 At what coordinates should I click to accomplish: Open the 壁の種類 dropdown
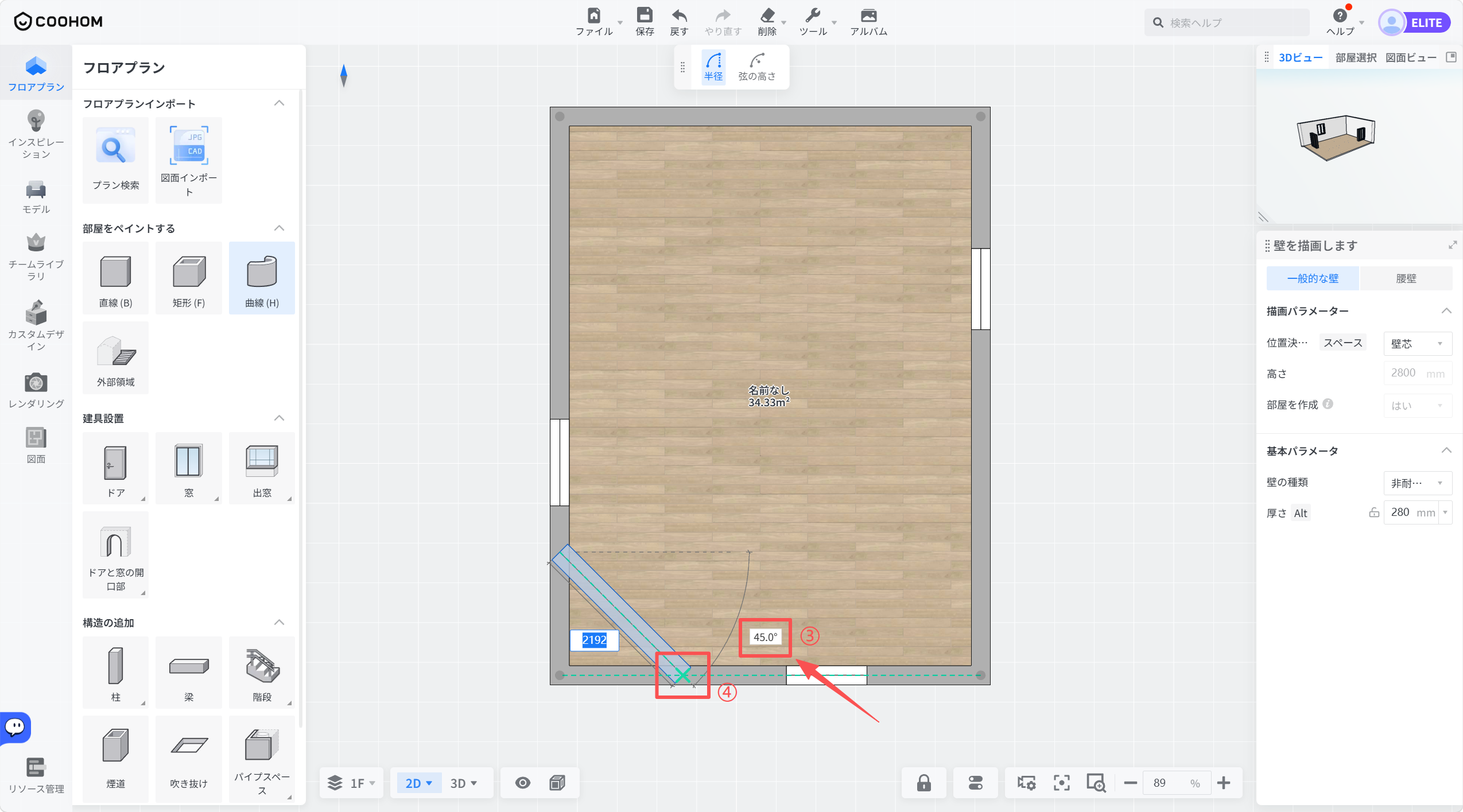[x=1418, y=483]
